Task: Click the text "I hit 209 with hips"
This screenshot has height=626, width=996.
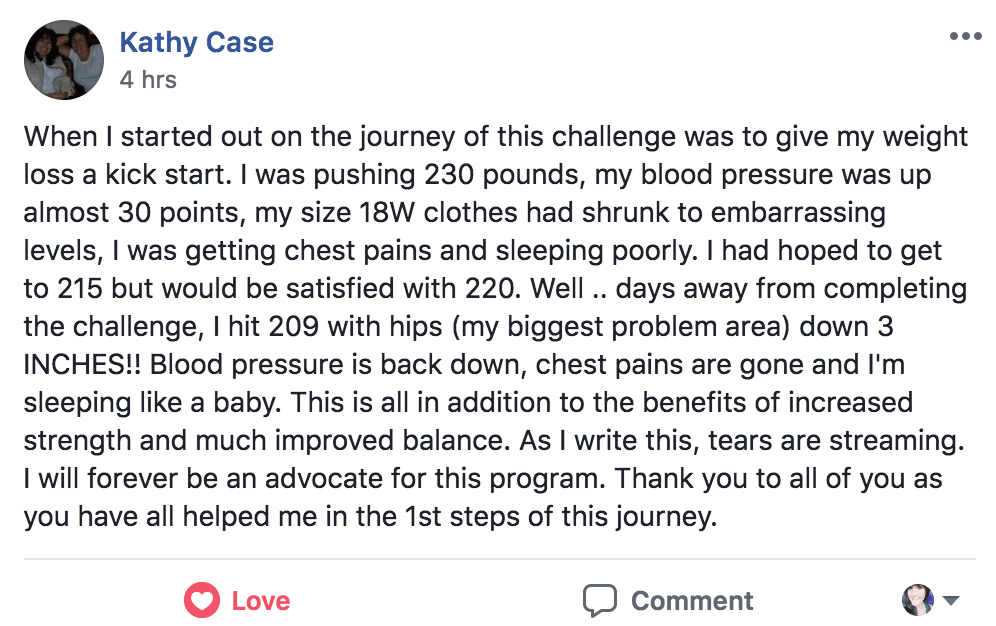Action: (327, 327)
